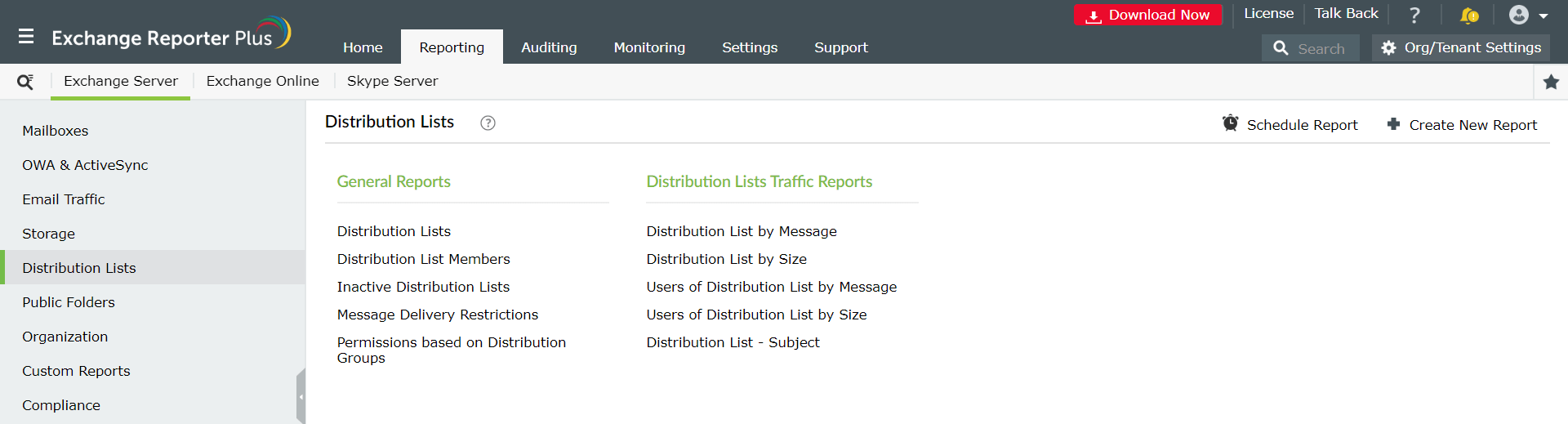The height and width of the screenshot is (424, 1568).
Task: Open Distribution List by Size report
Action: click(726, 259)
